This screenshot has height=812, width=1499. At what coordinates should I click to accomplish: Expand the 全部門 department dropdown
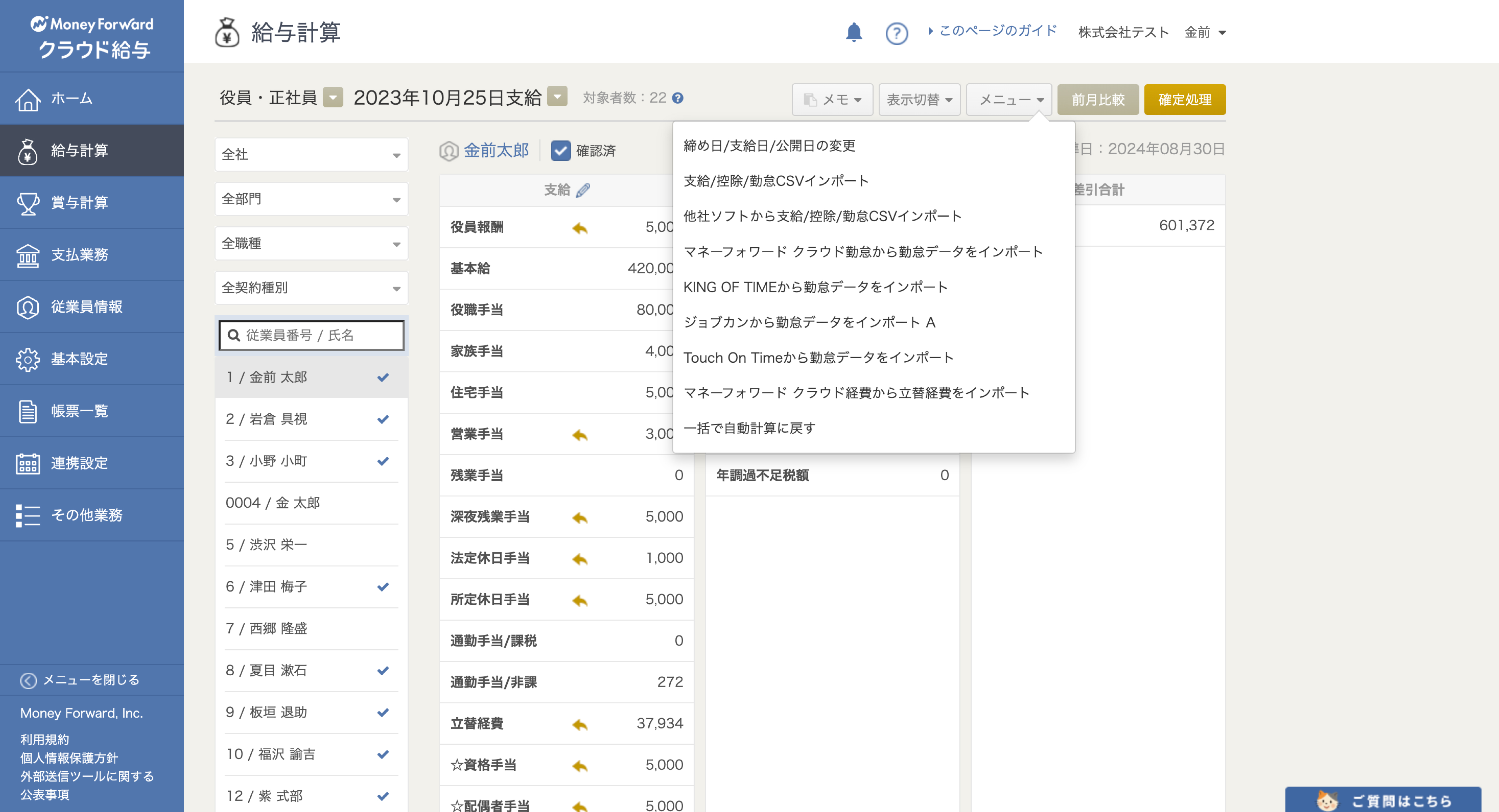click(x=311, y=199)
